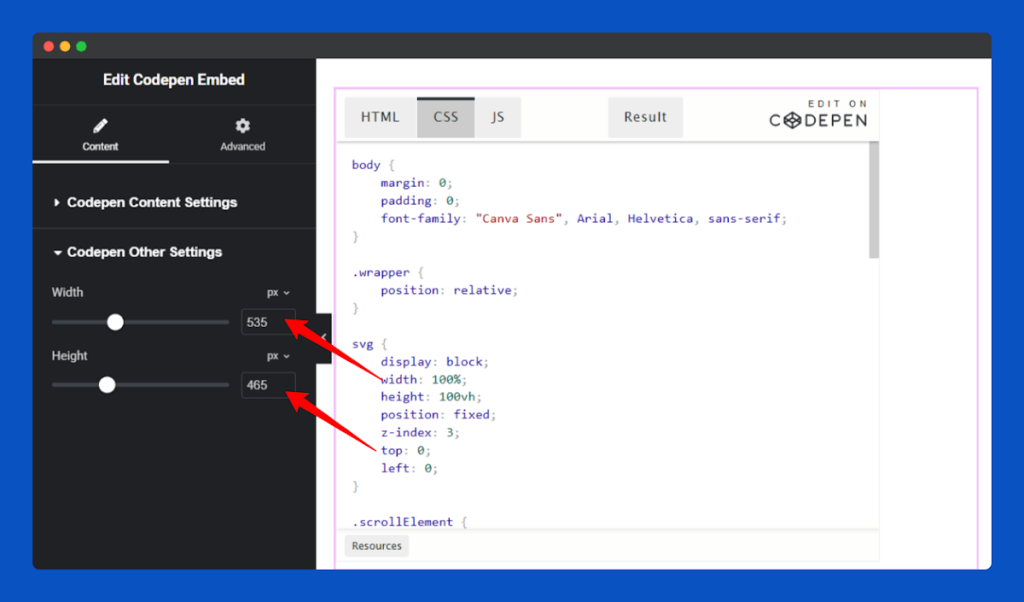Select the Width value field showing 535
The width and height of the screenshot is (1024, 602).
[268, 322]
